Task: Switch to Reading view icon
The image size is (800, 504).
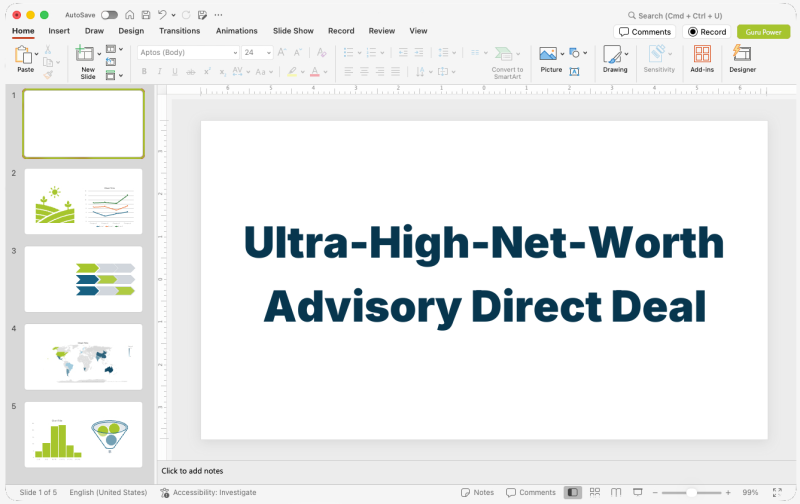Action: point(616,492)
